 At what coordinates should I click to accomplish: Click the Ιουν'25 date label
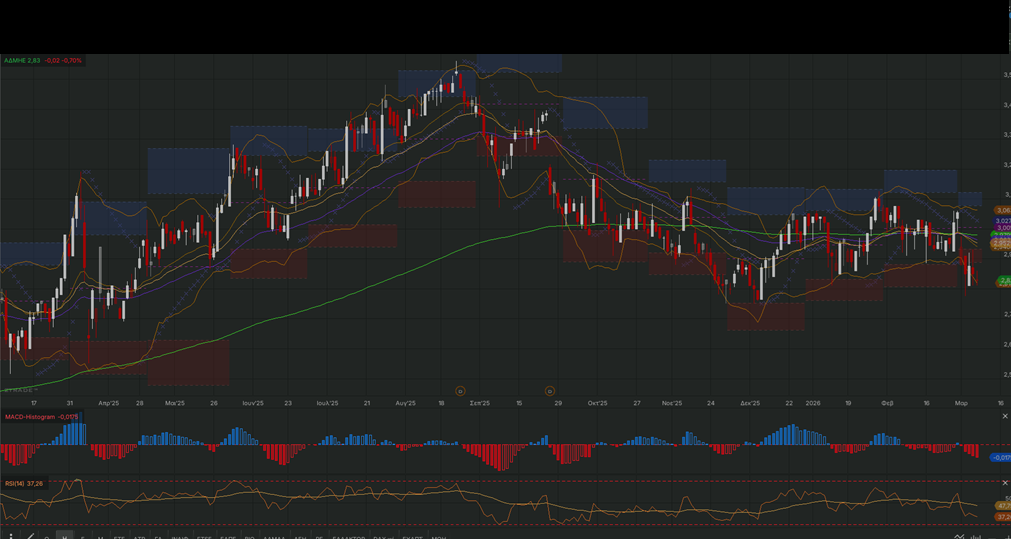253,404
